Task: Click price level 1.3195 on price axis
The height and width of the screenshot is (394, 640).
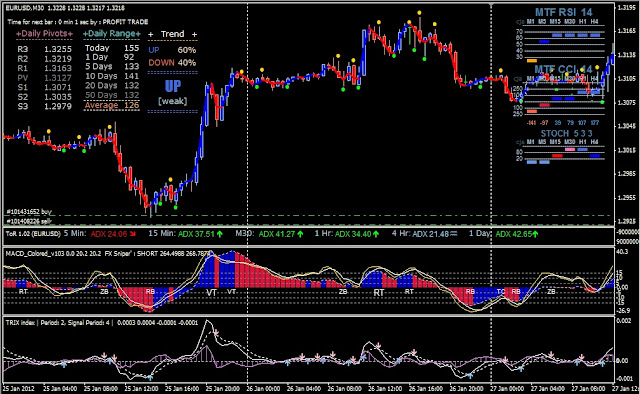Action: (627, 7)
